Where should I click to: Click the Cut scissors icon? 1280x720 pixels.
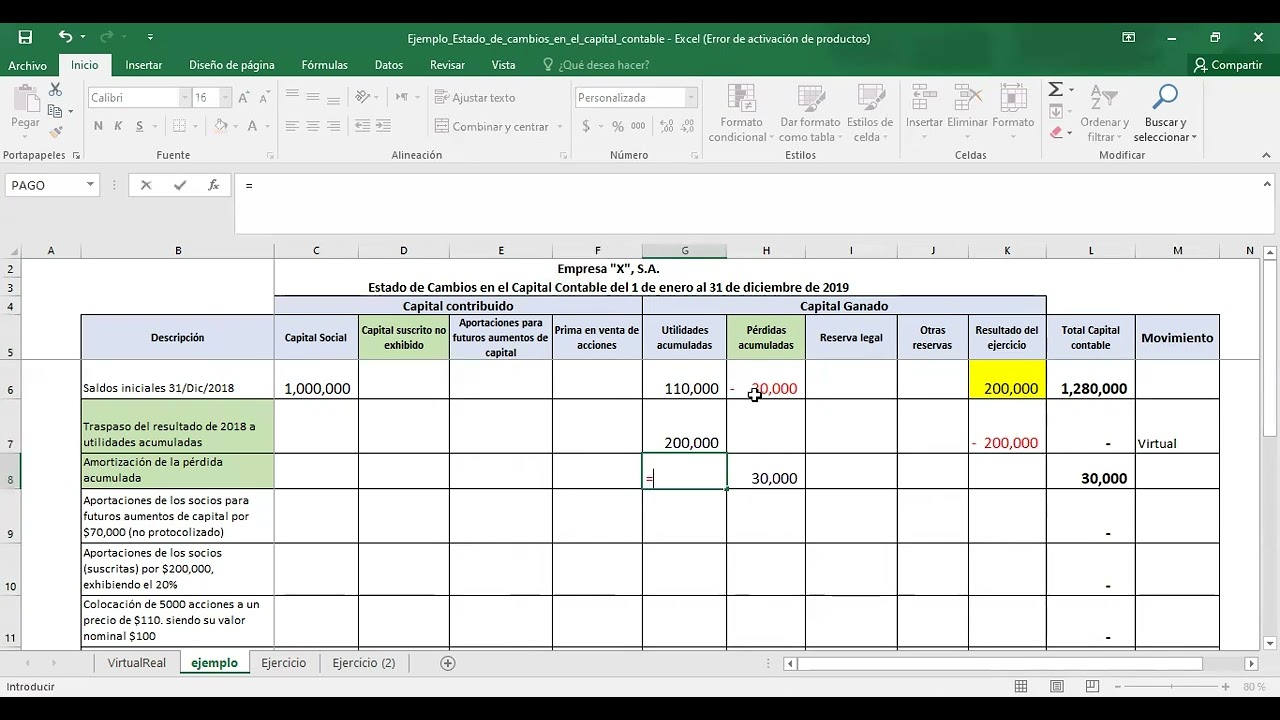[x=55, y=91]
